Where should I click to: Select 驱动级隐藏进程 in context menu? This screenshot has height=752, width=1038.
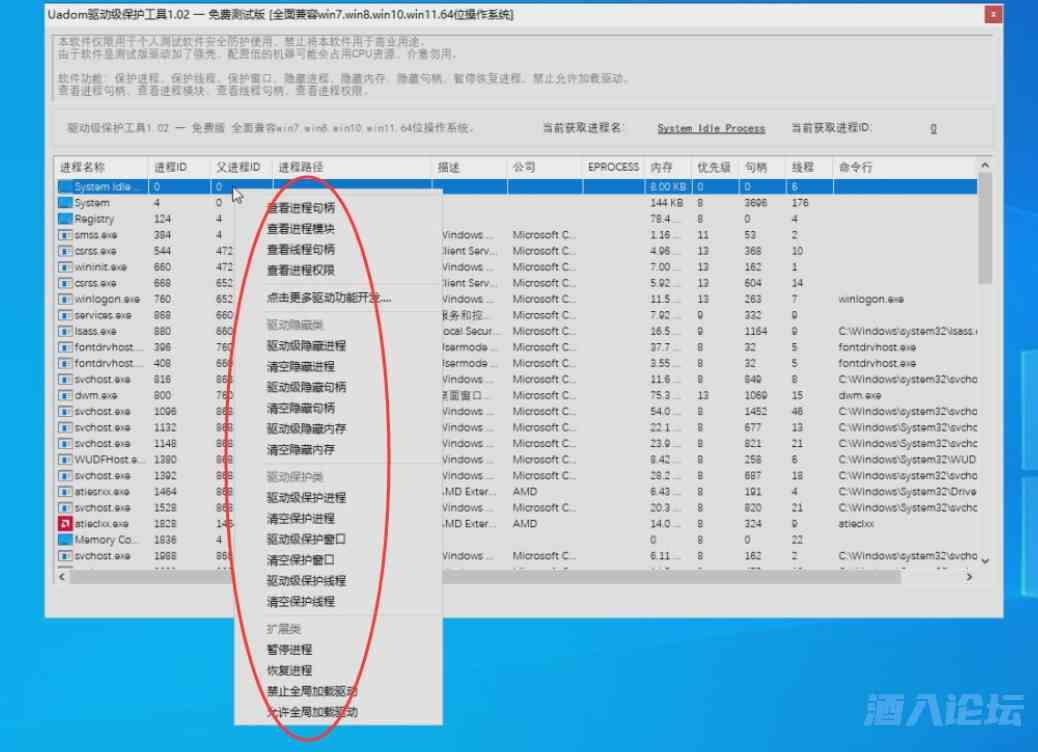[306, 345]
